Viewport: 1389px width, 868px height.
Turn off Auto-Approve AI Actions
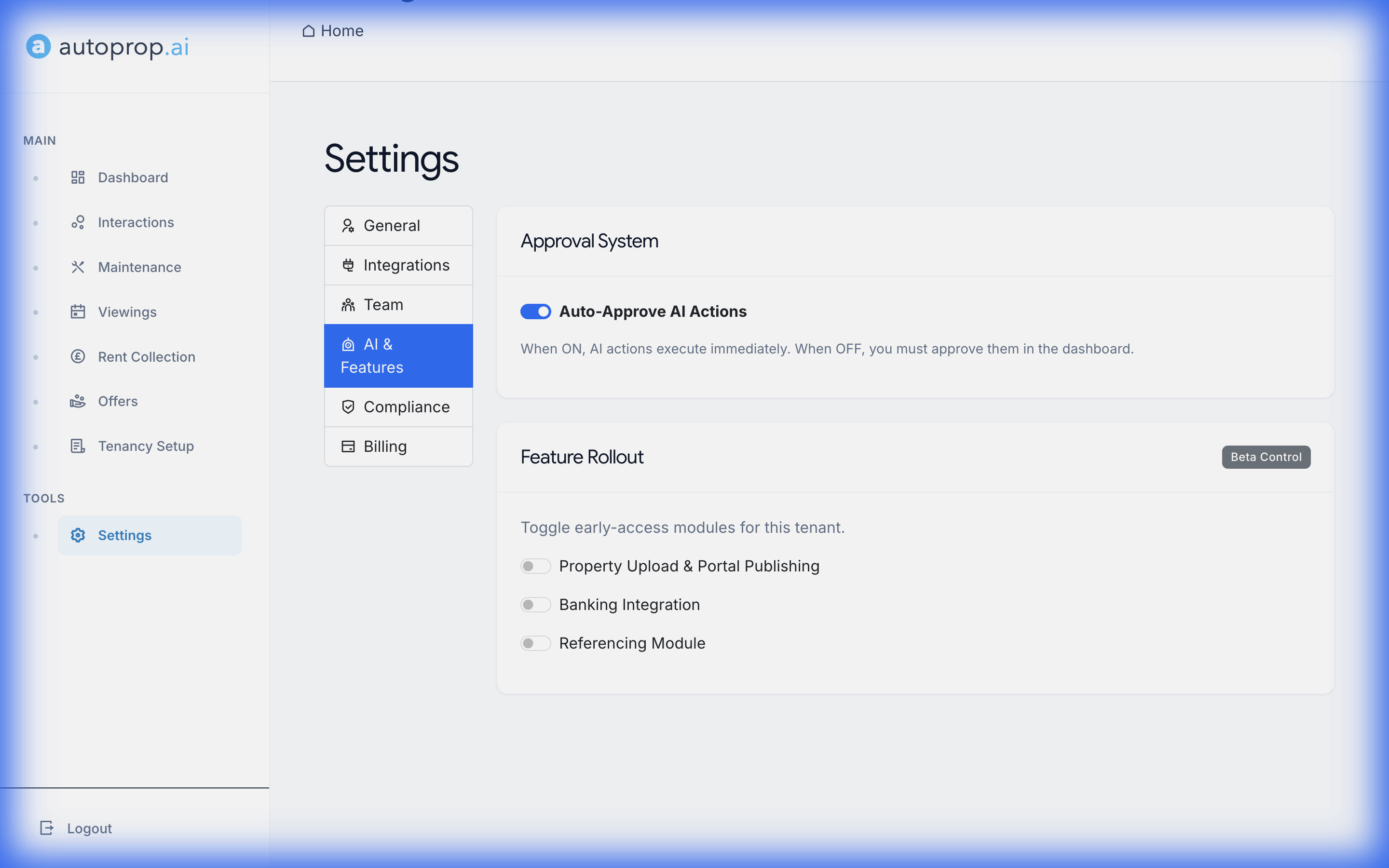[535, 311]
